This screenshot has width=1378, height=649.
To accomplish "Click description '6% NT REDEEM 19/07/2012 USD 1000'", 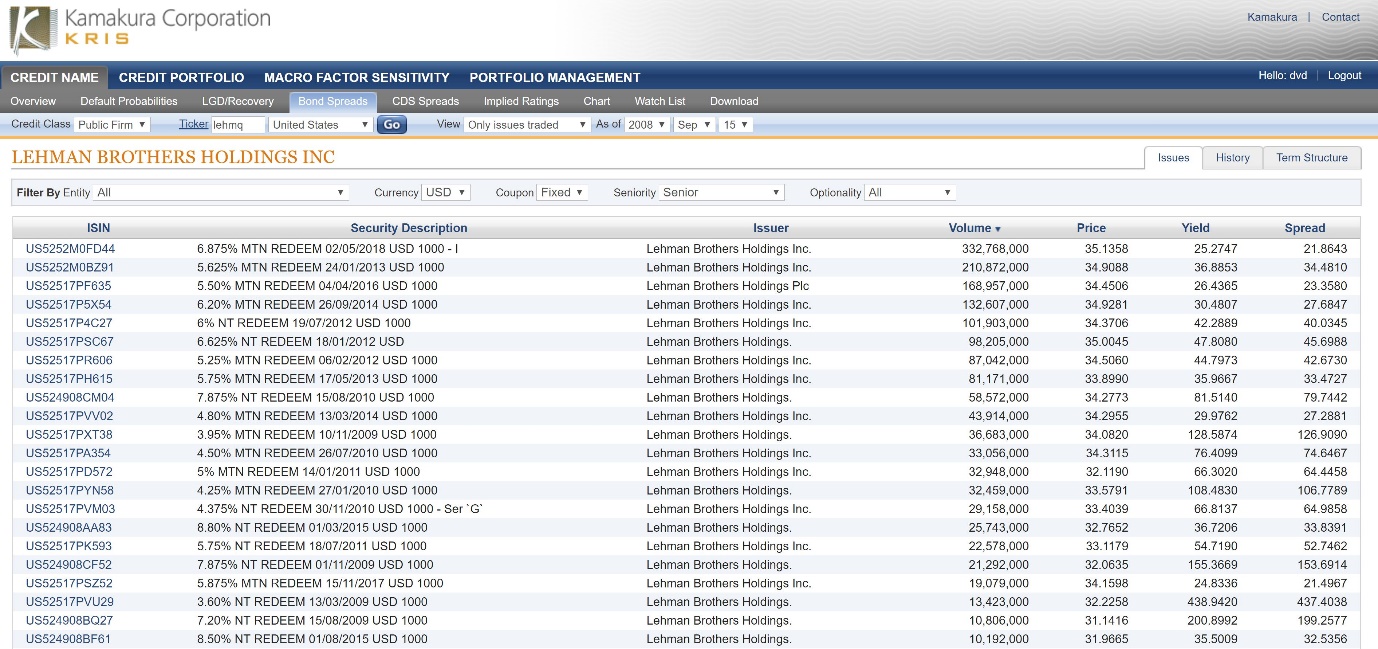I will click(304, 323).
